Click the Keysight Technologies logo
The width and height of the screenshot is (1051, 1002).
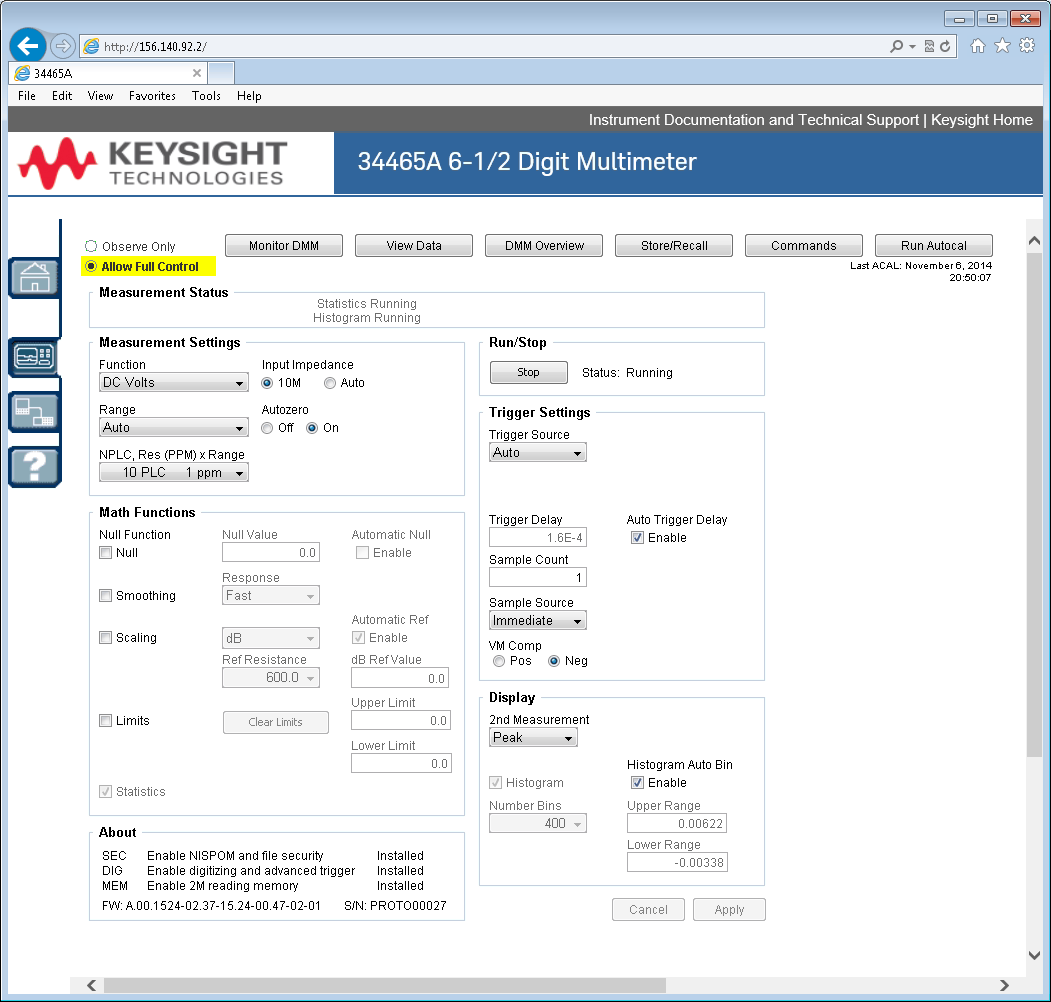(153, 163)
